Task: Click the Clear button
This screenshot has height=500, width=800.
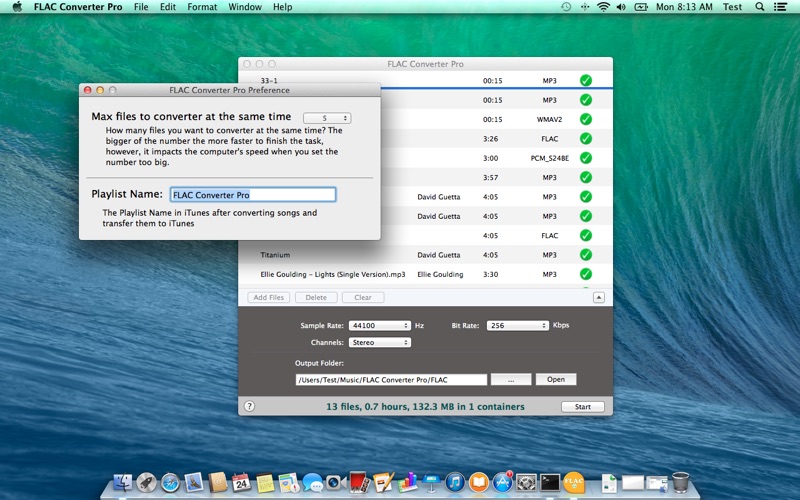Action: tap(363, 297)
